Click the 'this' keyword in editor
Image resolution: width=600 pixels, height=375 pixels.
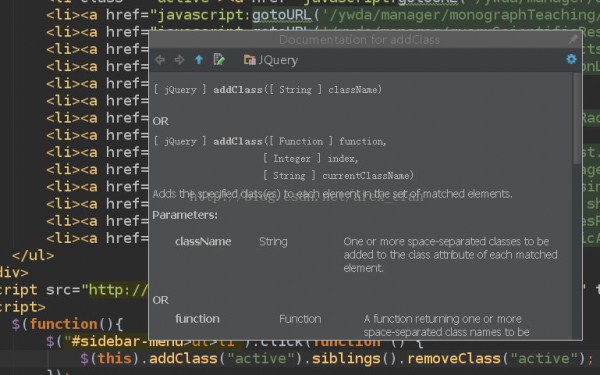114,359
